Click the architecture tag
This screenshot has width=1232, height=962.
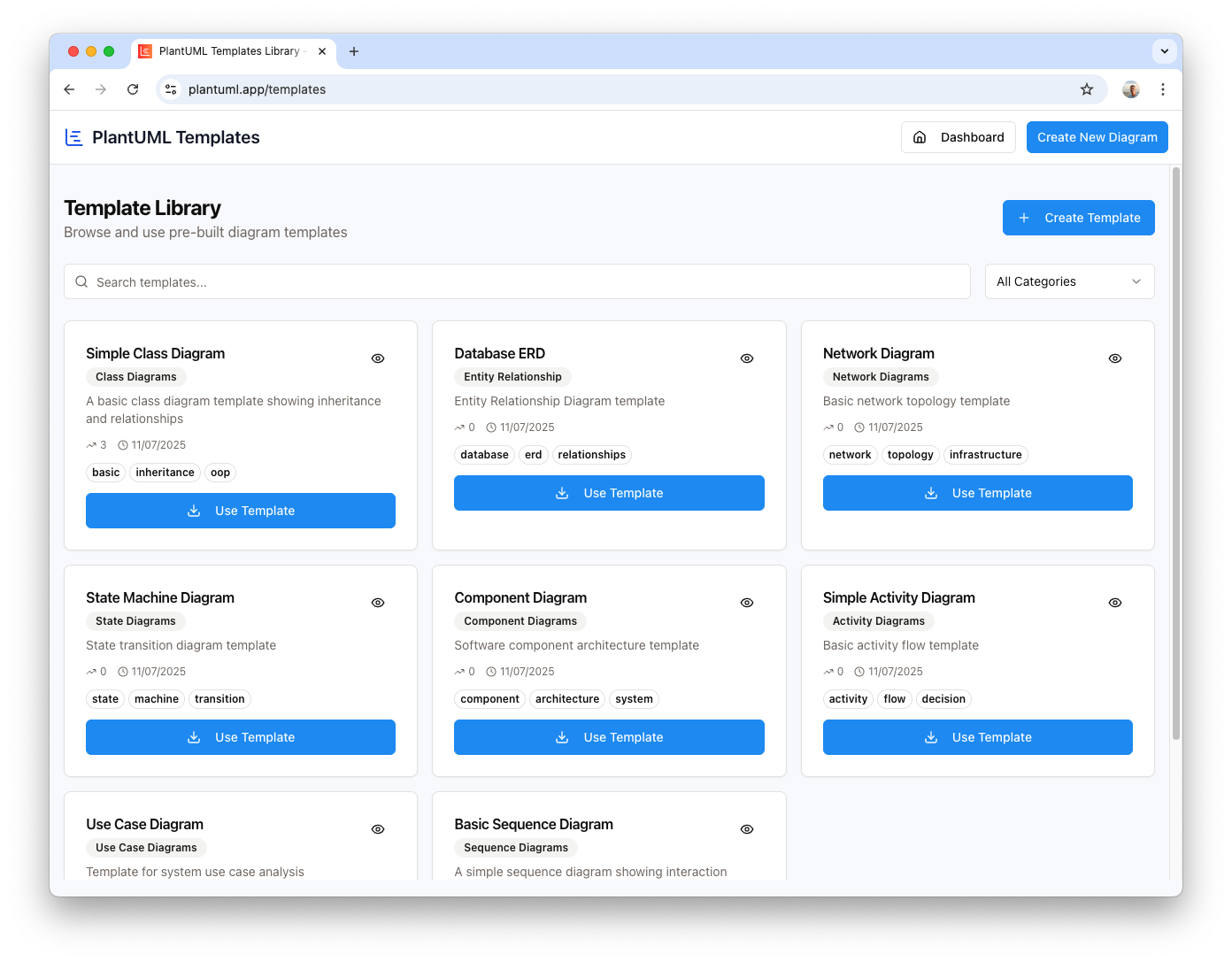pyautogui.click(x=567, y=699)
